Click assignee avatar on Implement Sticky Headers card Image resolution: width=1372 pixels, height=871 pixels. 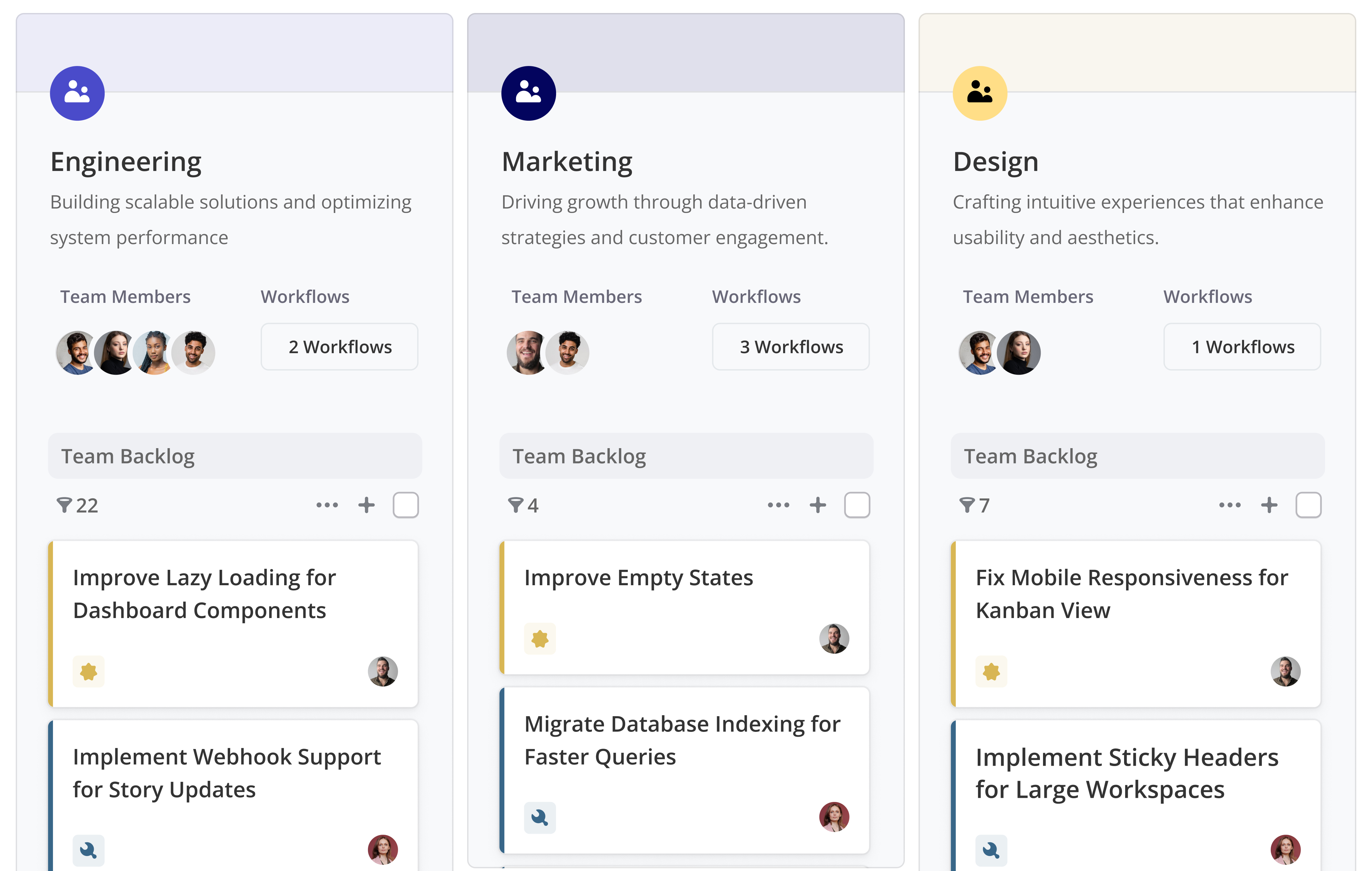[x=1285, y=850]
